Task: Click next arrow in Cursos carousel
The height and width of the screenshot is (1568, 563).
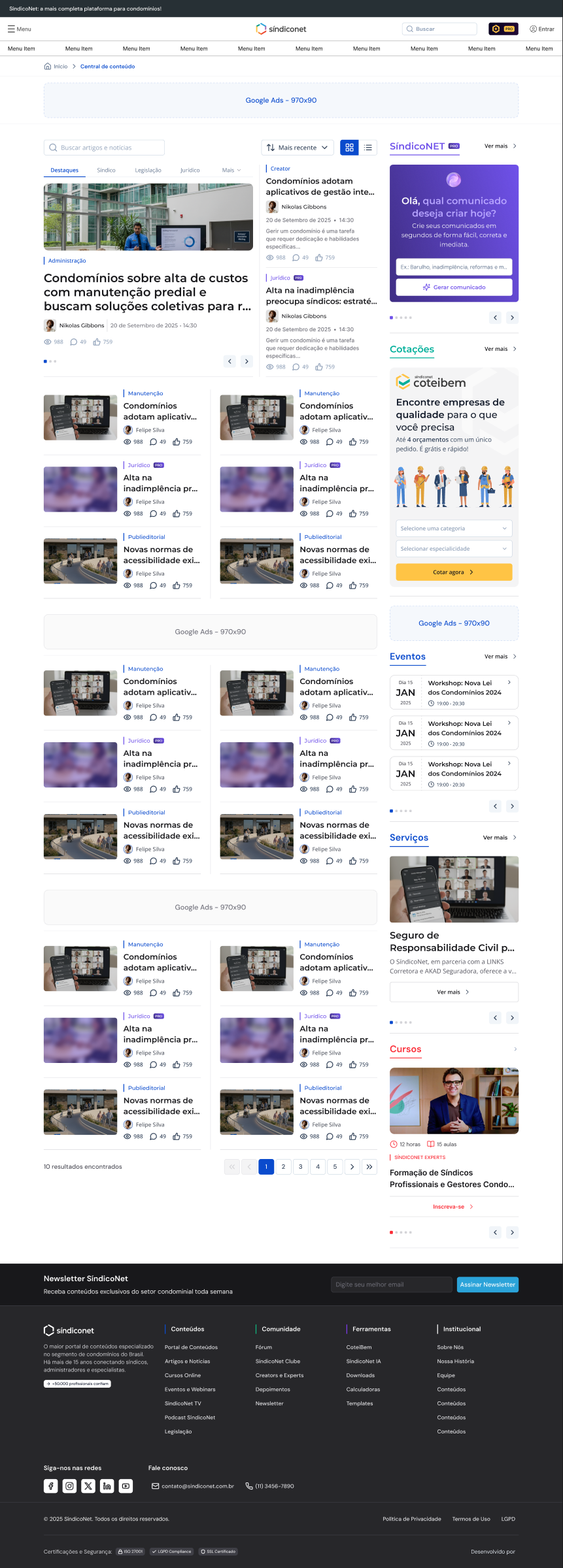Action: pyautogui.click(x=512, y=1232)
